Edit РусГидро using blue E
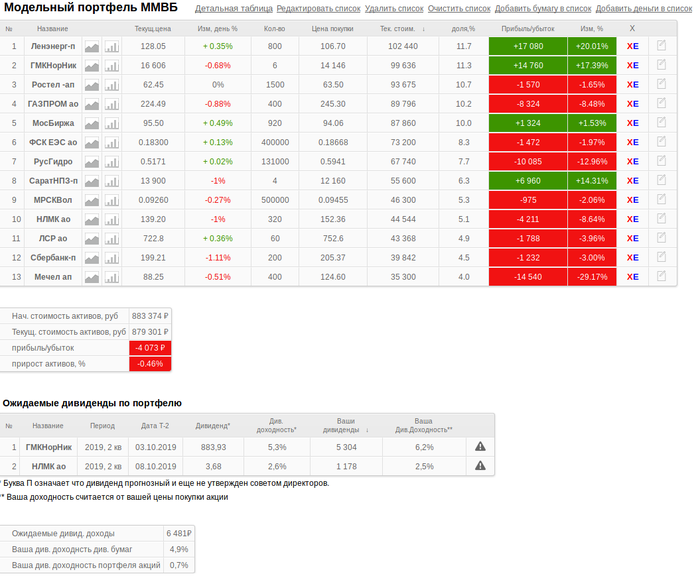The height and width of the screenshot is (578, 700). coord(636,162)
